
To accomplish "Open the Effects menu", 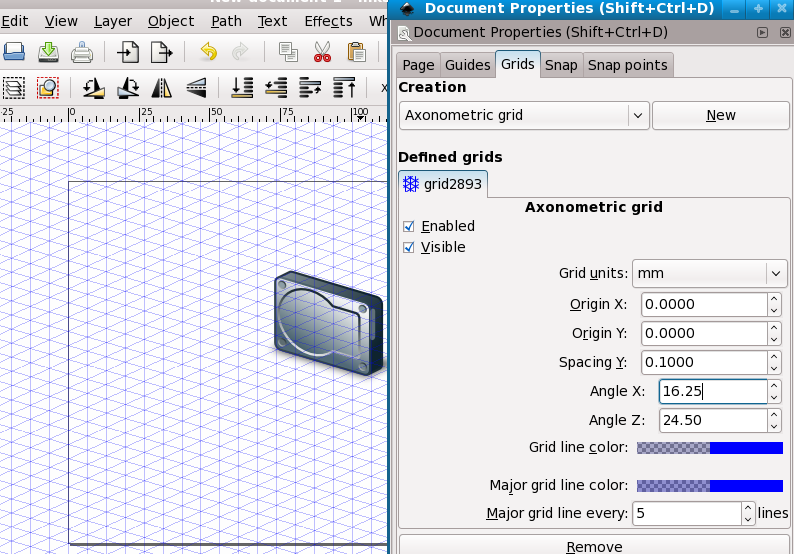I will [329, 21].
